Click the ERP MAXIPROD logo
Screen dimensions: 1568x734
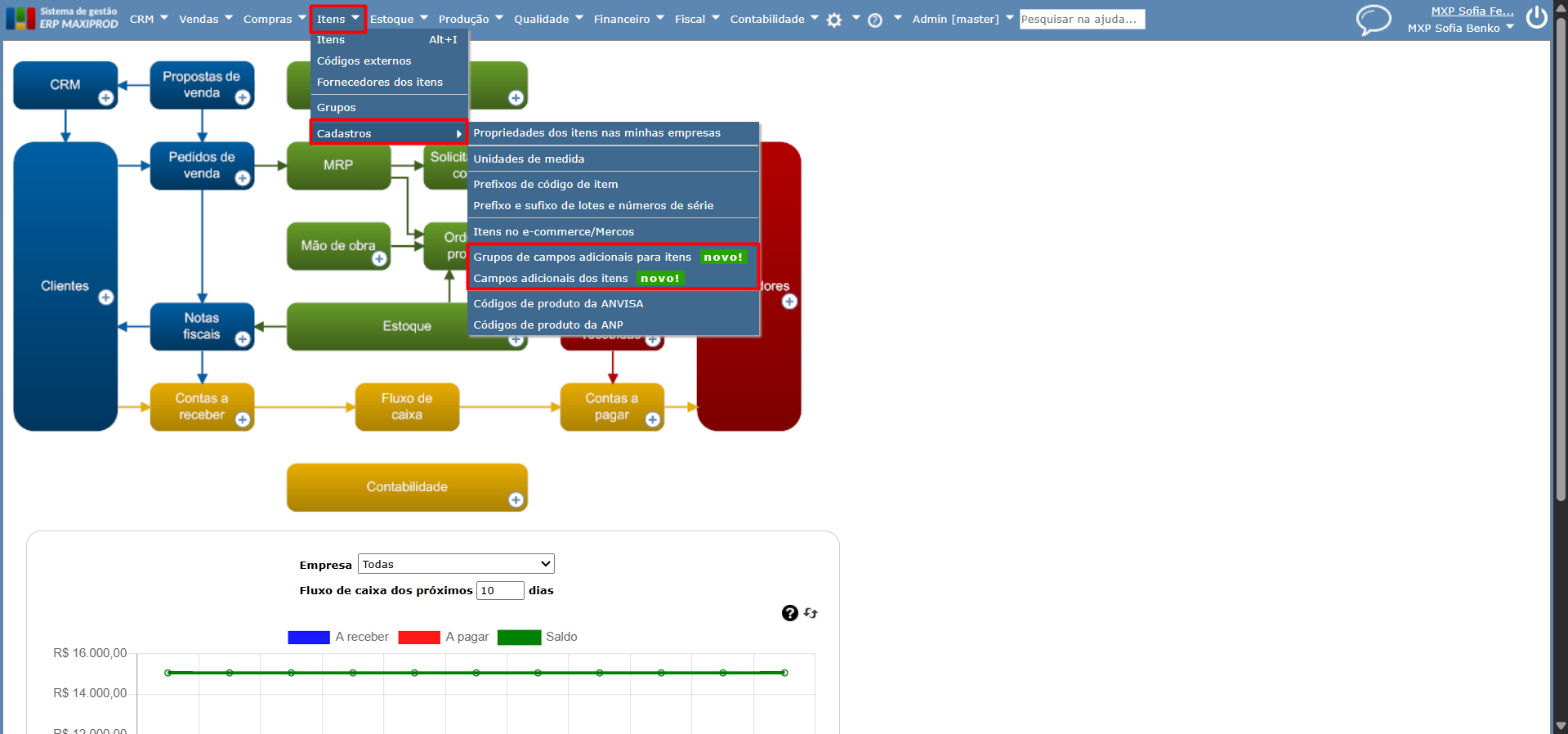[62, 18]
